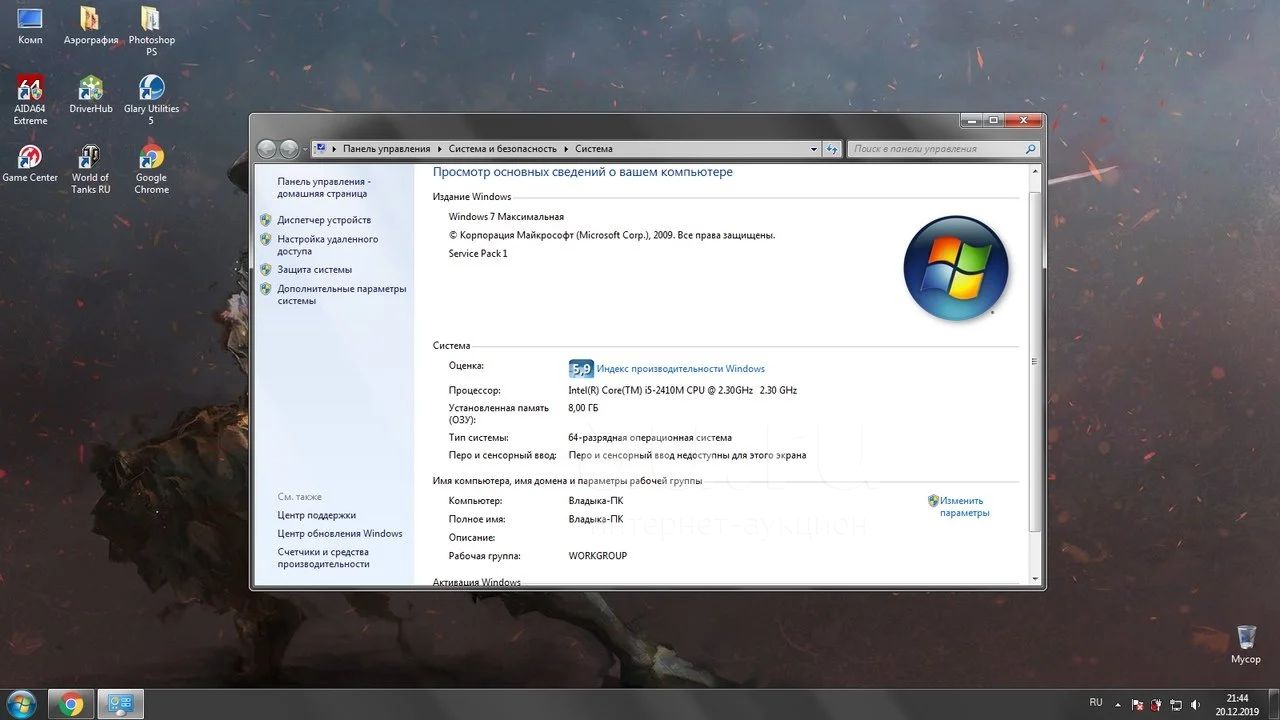The image size is (1280, 720).
Task: Open the Photoshop PS desktop folder
Action: [151, 32]
